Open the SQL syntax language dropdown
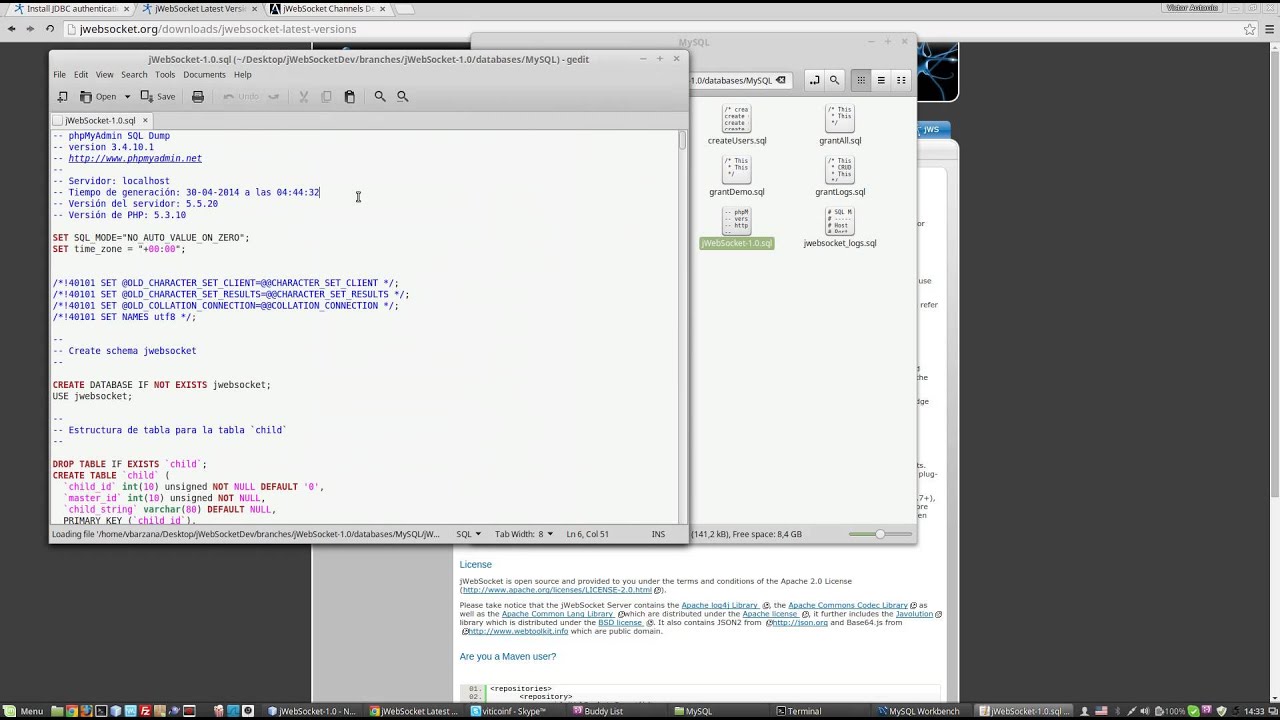This screenshot has height=720, width=1280. click(469, 534)
